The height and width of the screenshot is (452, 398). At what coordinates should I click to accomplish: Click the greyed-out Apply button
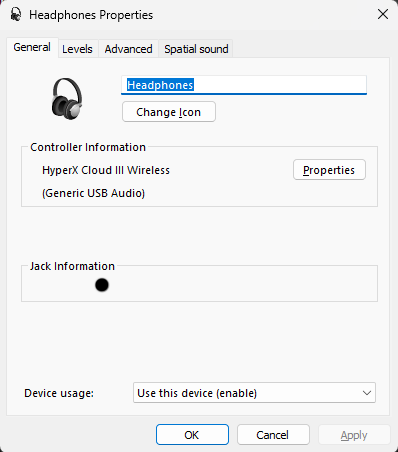click(x=354, y=435)
